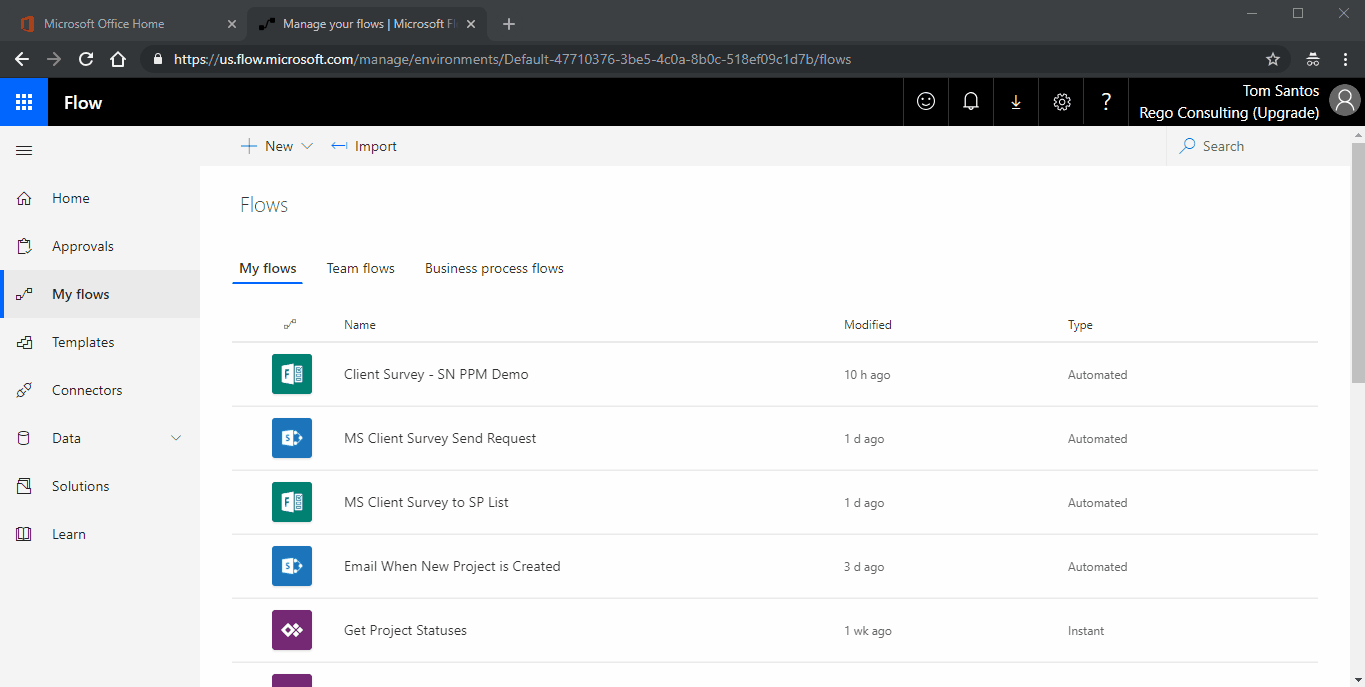Click 'Instant' type cell
This screenshot has height=687, width=1365.
click(x=1086, y=631)
